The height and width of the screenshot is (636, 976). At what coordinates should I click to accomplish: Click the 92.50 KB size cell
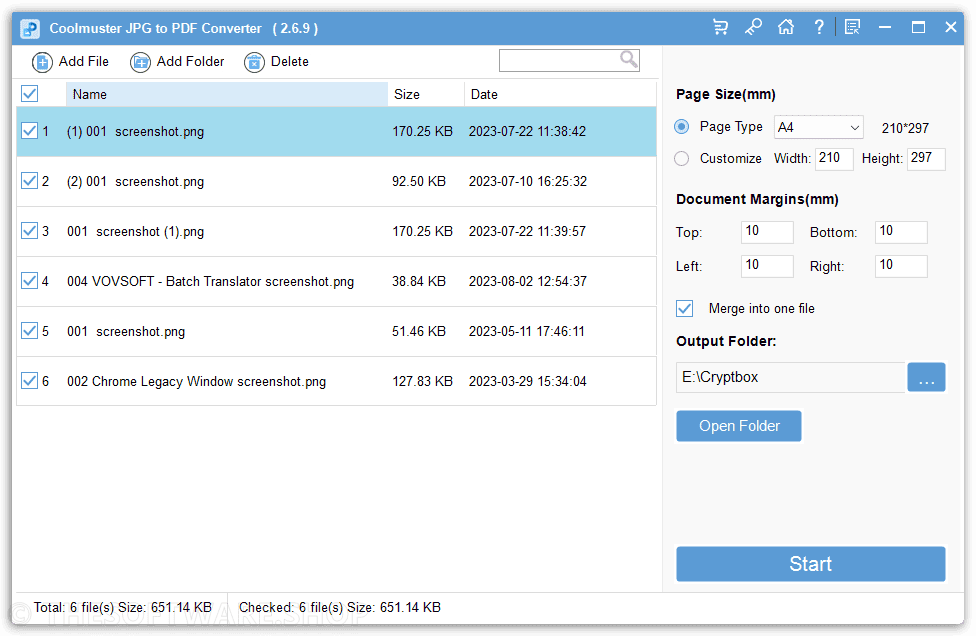click(419, 181)
